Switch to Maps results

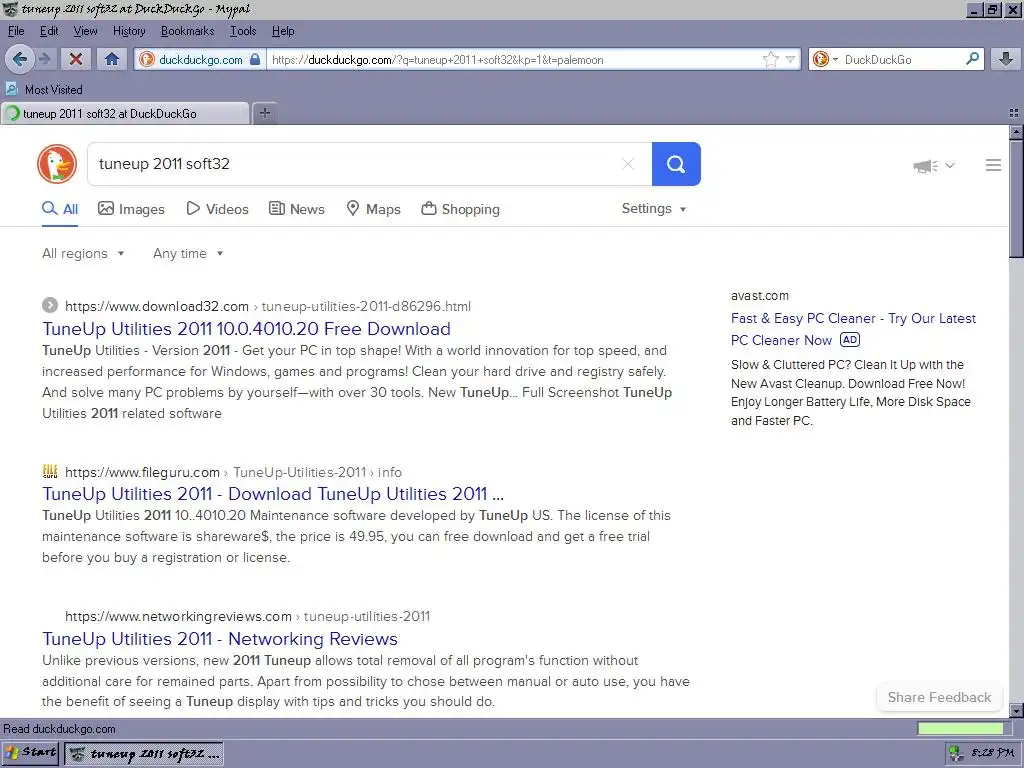(x=373, y=209)
